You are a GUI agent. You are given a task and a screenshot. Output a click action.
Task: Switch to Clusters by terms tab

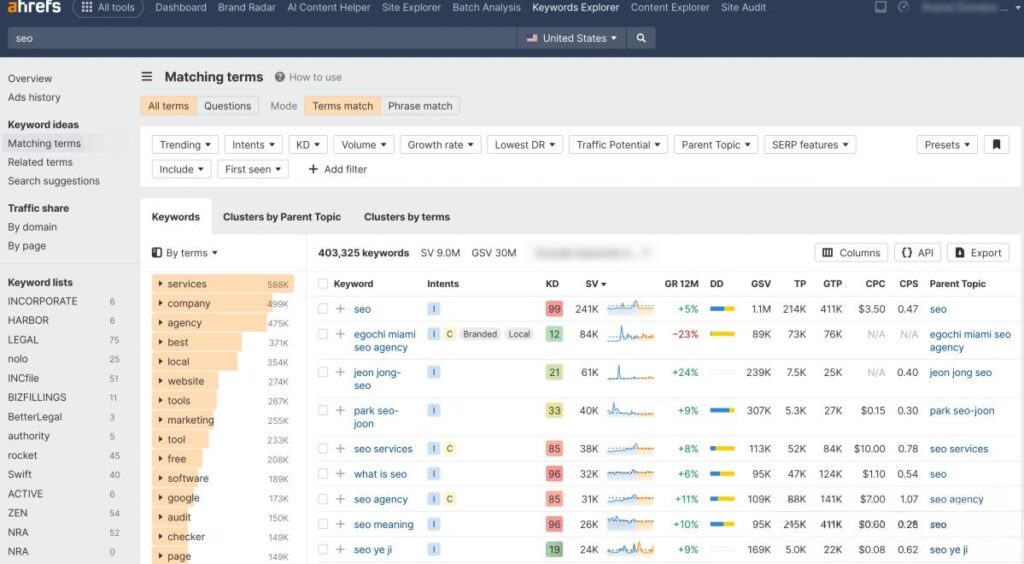(x=407, y=217)
